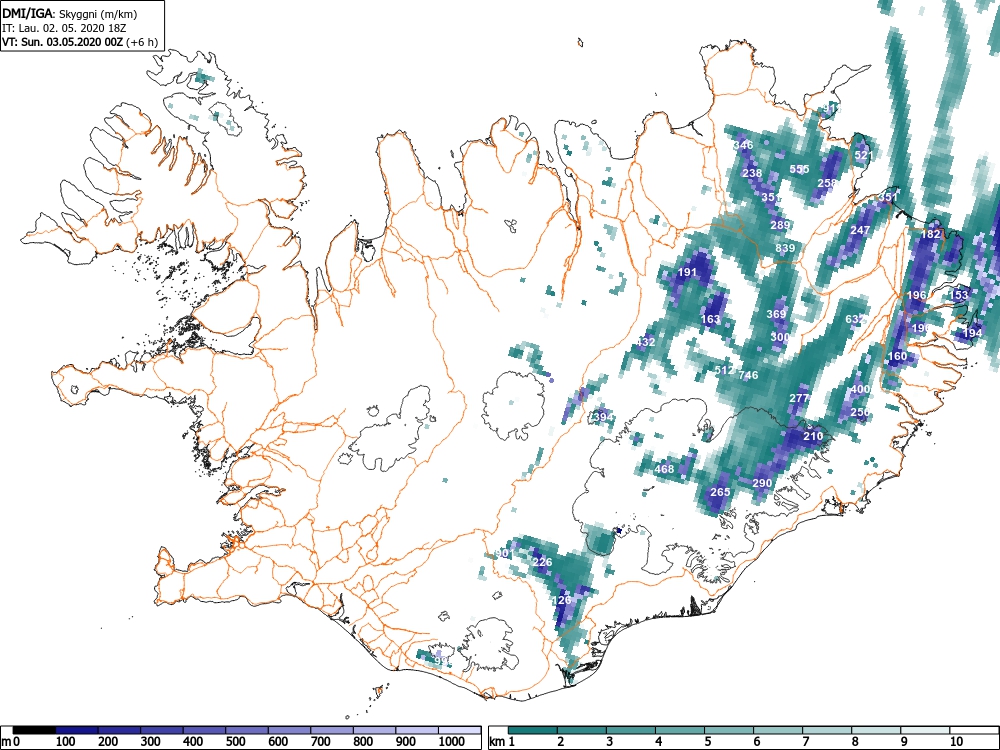Click the visibility value "182" on the map

click(x=930, y=234)
